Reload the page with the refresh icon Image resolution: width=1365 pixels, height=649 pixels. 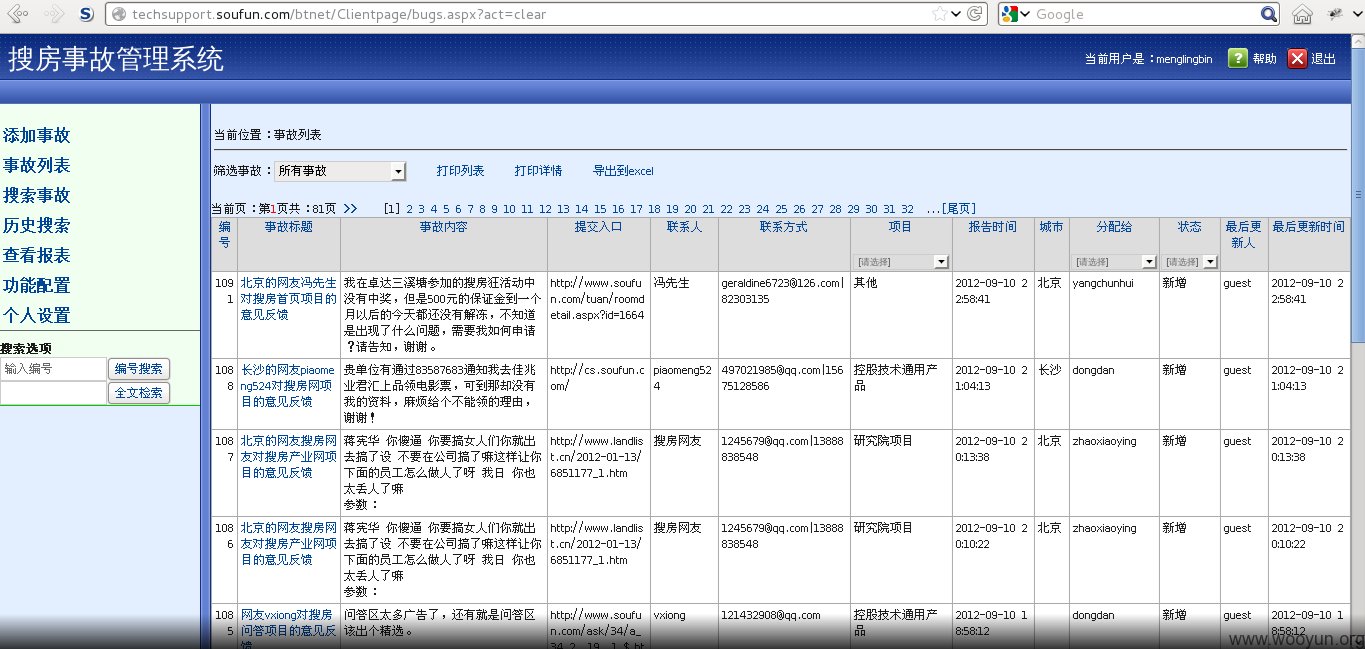click(976, 14)
